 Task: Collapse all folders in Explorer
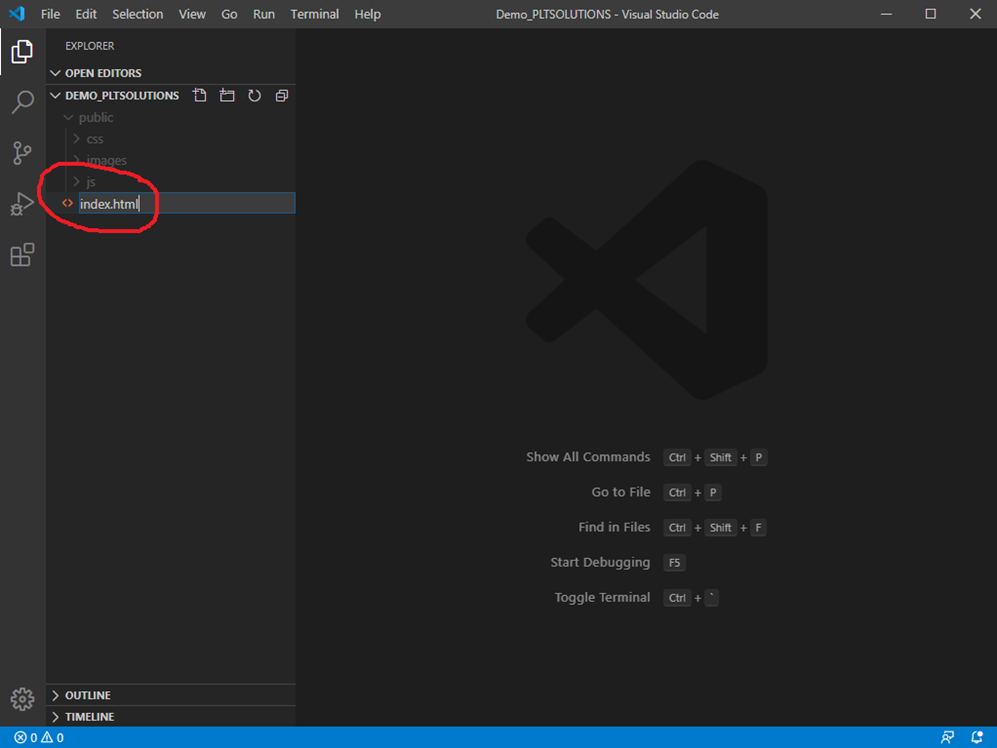tap(282, 95)
